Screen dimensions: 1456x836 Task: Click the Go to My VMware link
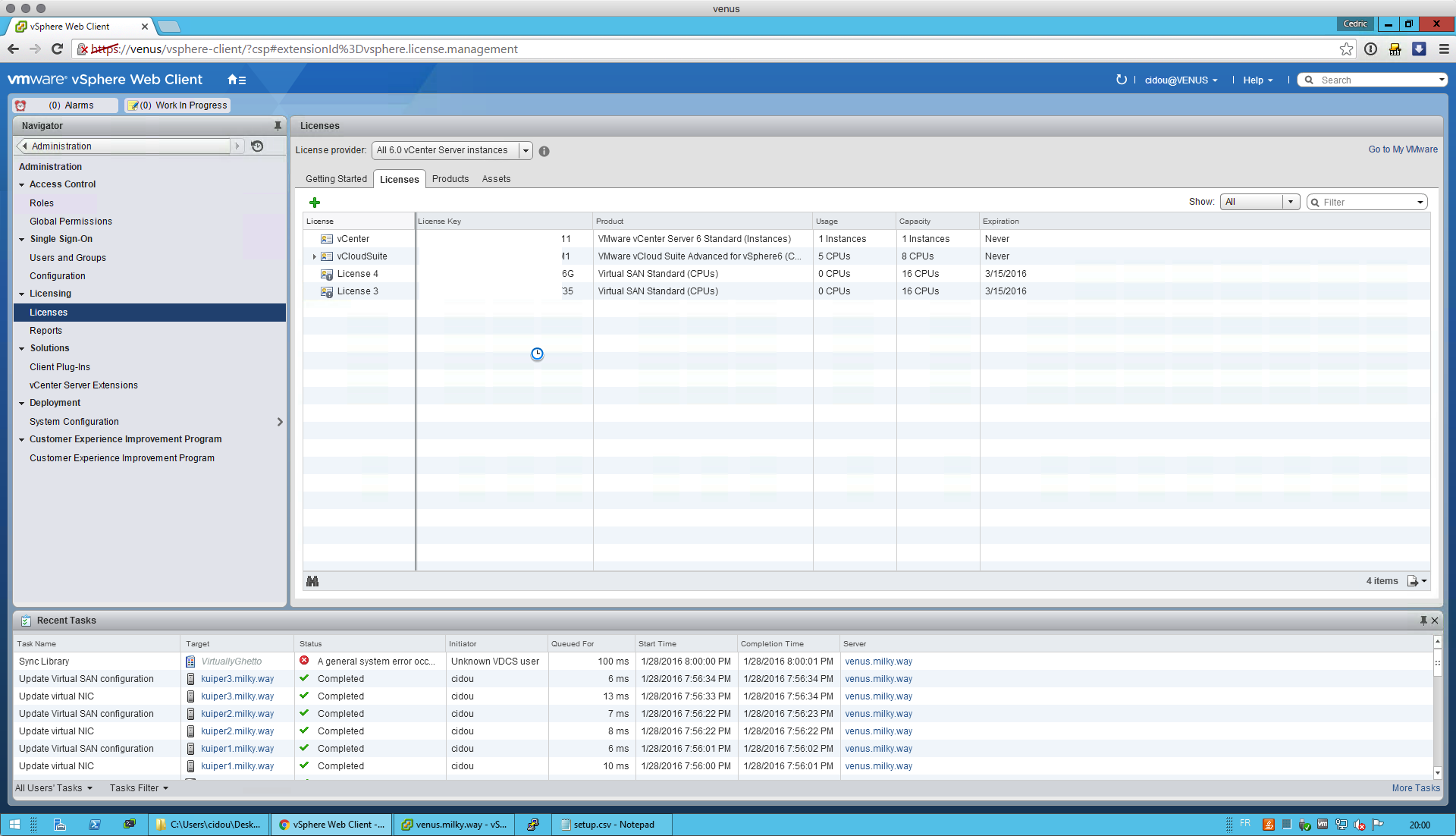coord(1403,149)
